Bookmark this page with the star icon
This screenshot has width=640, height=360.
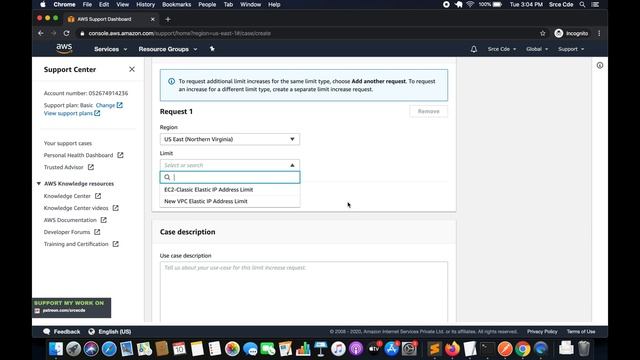click(x=542, y=33)
